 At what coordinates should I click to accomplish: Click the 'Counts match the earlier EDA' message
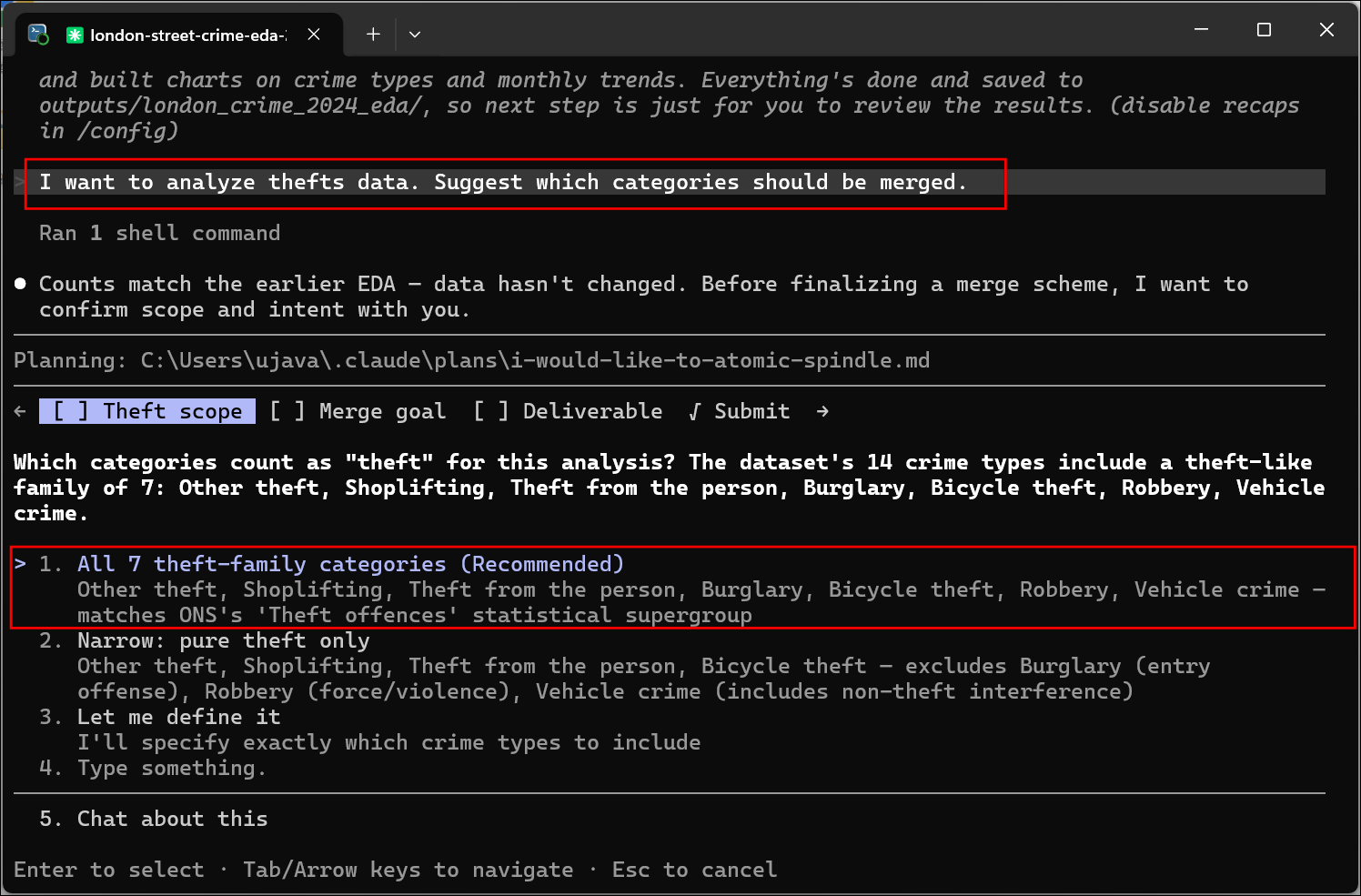click(x=643, y=297)
